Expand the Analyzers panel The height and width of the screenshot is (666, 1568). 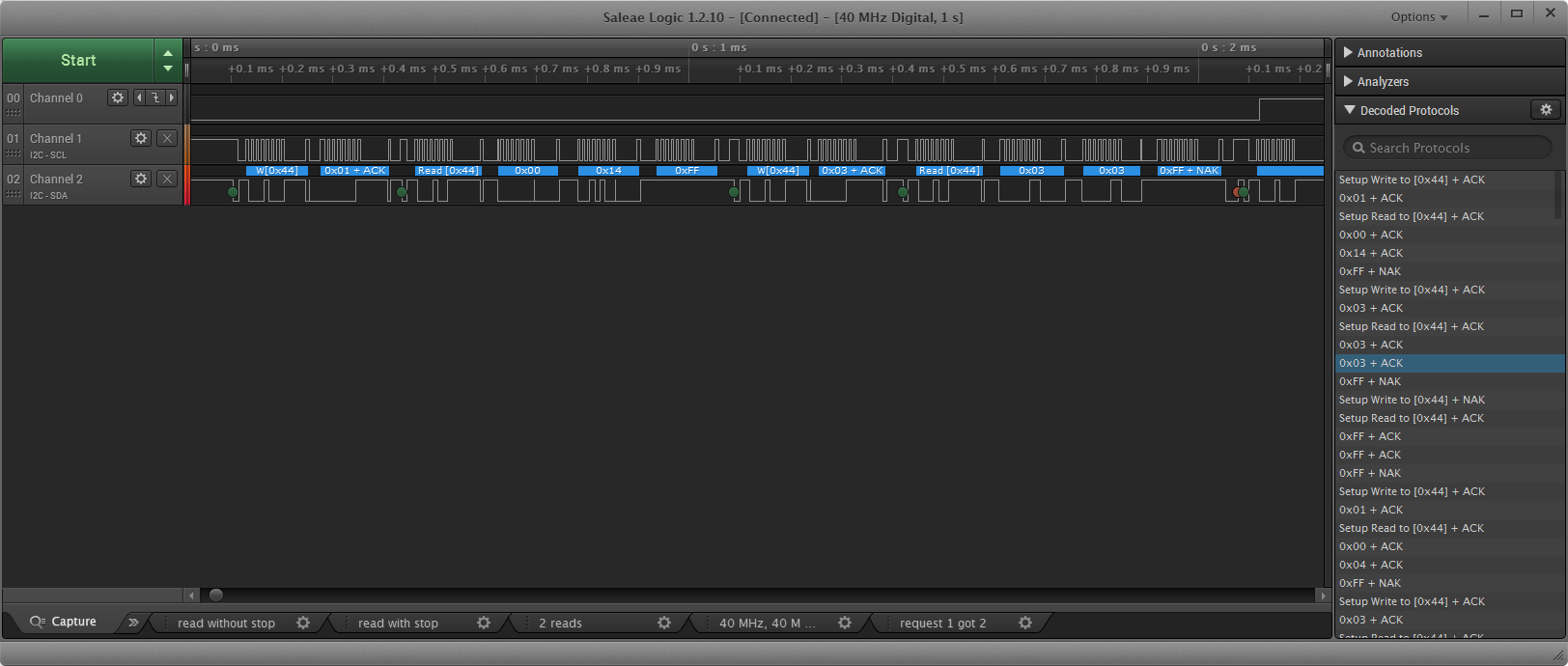coord(1449,81)
